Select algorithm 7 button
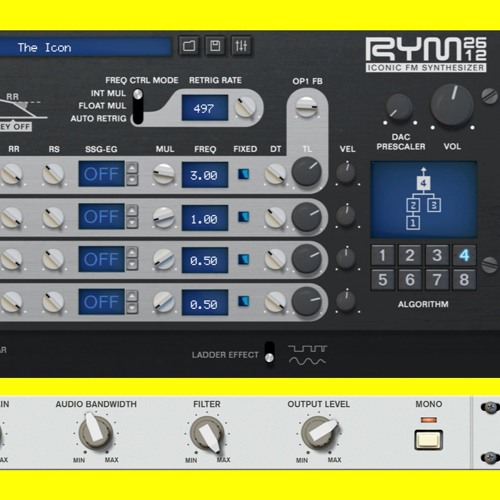Screen dimensions: 500x500 pyautogui.click(x=437, y=279)
